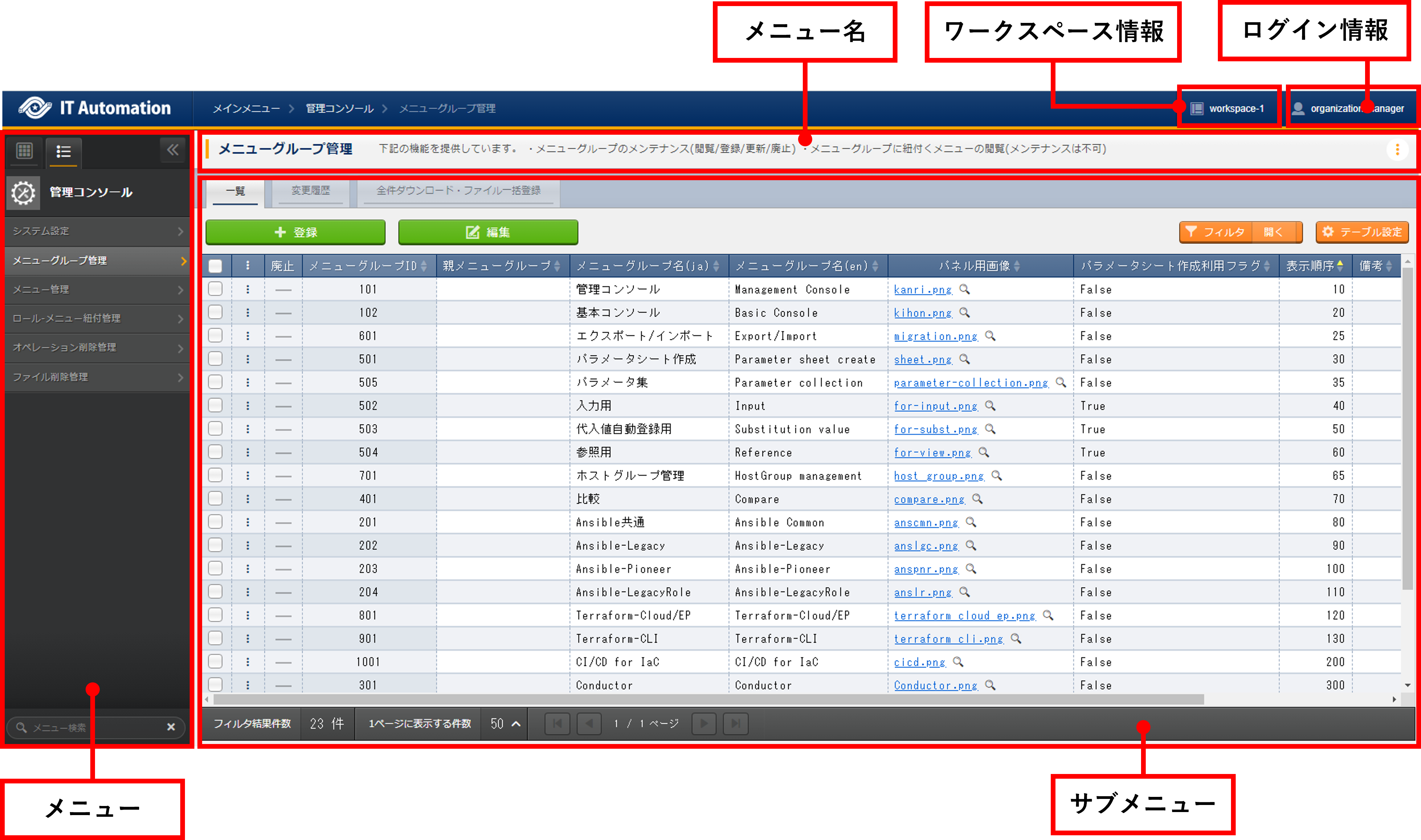Click the green 登録 button
This screenshot has height=840, width=1421.
coord(295,232)
